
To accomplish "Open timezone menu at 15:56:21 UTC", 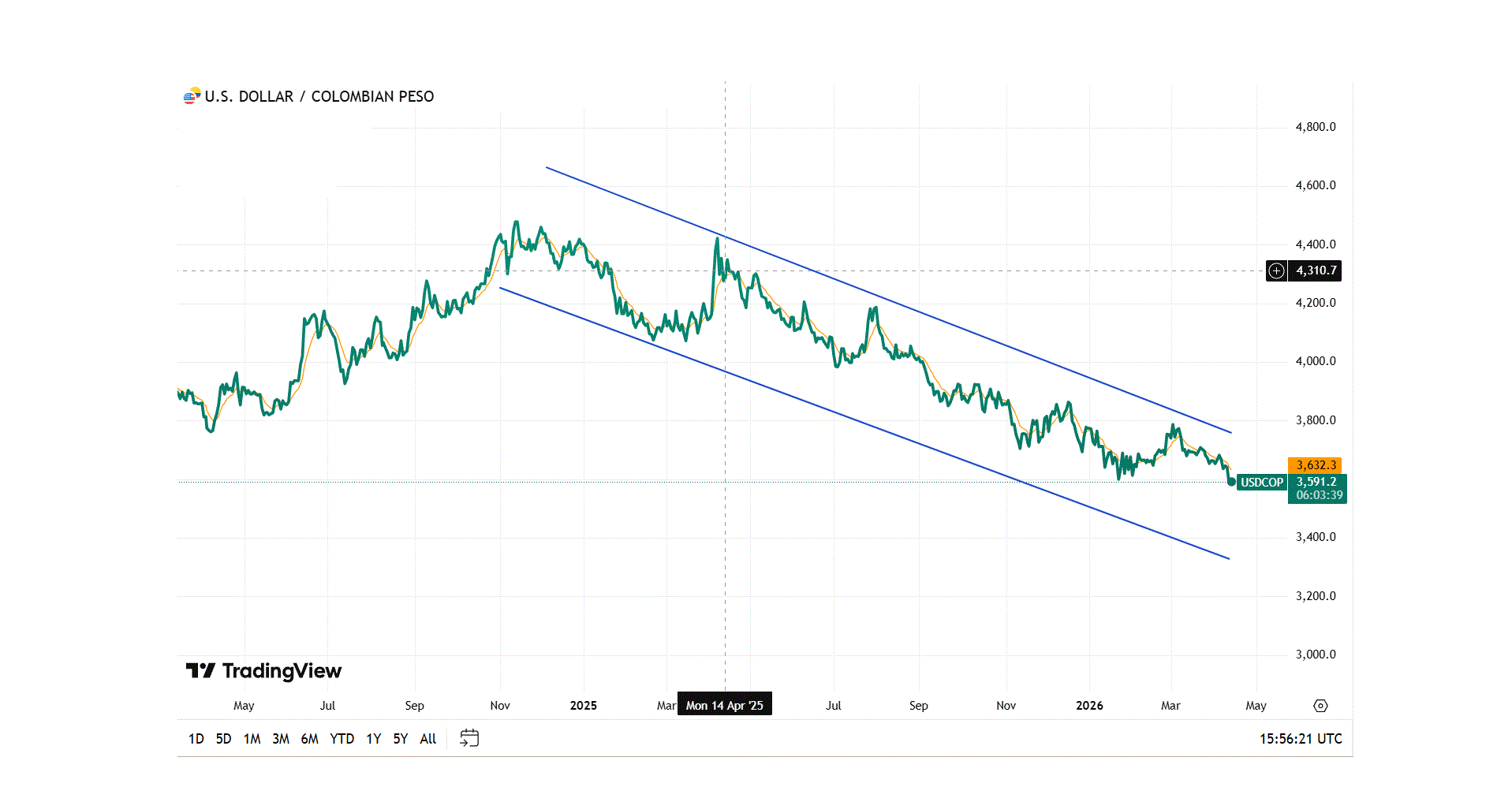I will (x=1300, y=739).
